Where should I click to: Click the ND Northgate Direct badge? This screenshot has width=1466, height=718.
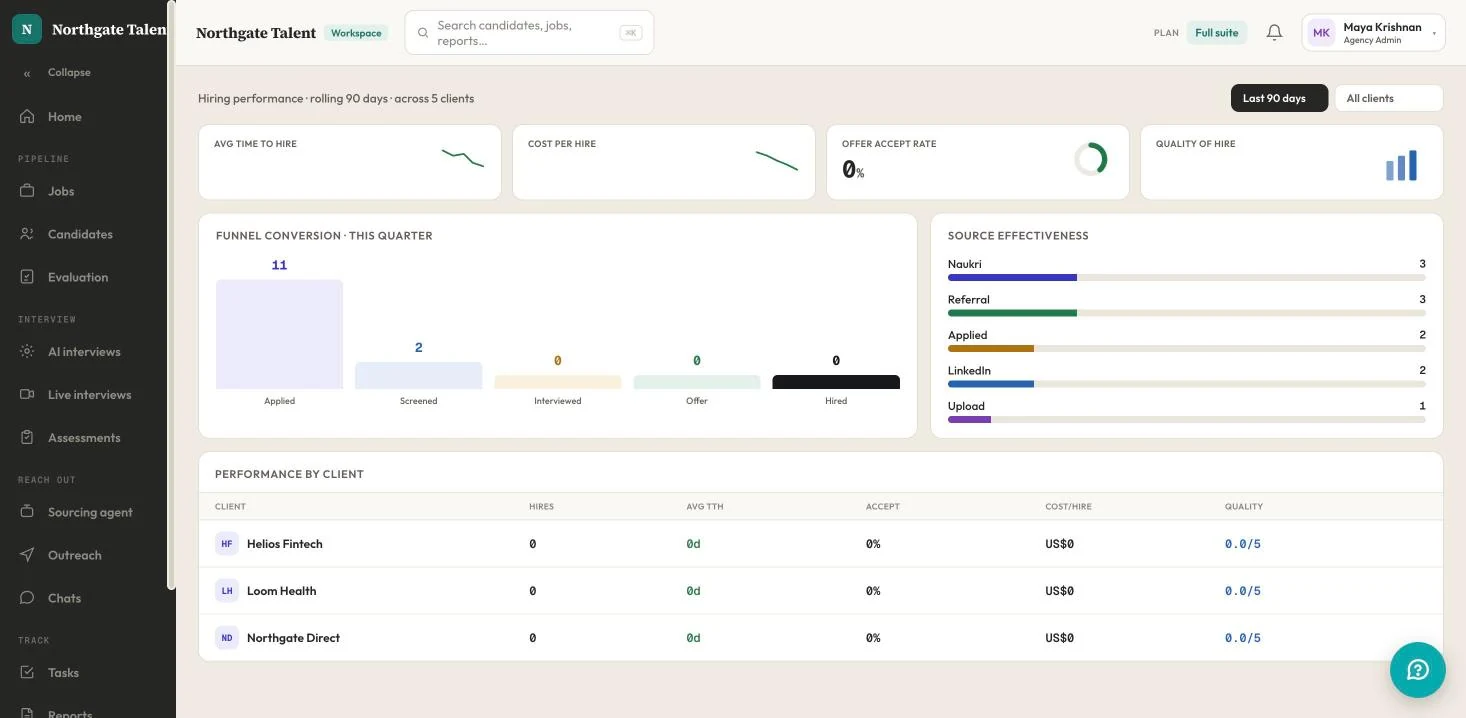(x=227, y=638)
